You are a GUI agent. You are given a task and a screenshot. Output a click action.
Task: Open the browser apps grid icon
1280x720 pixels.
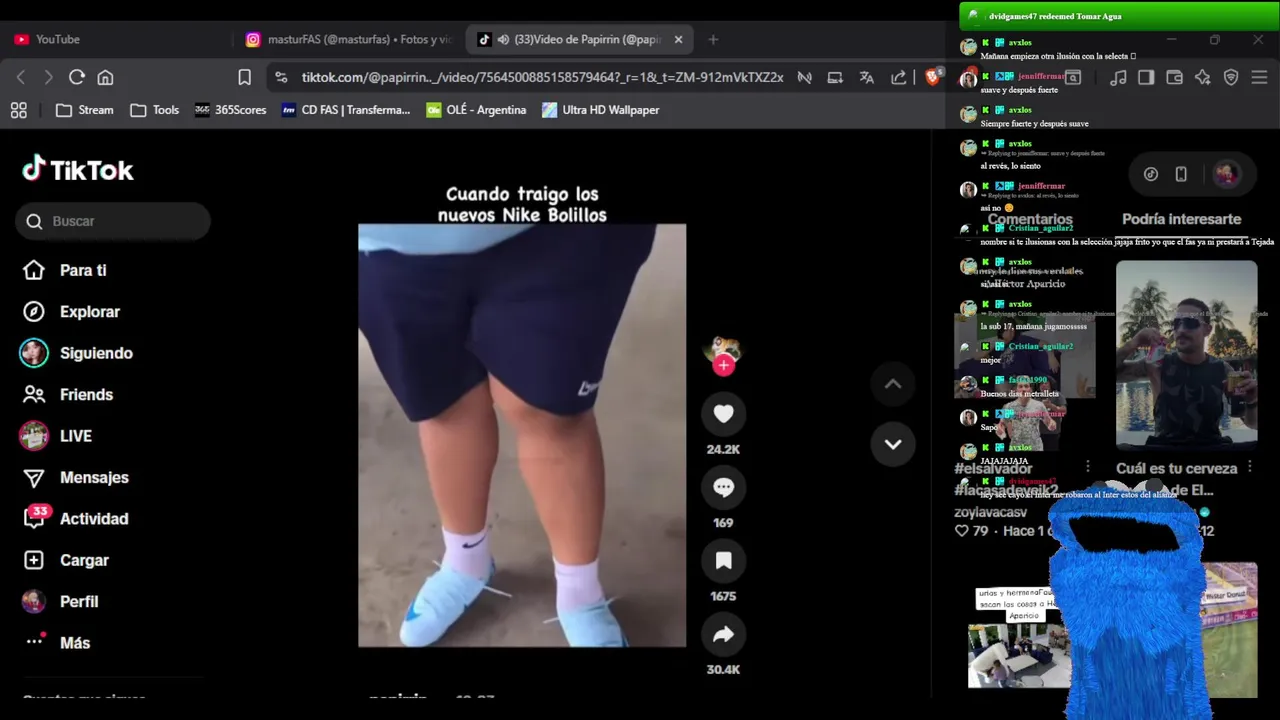19,110
